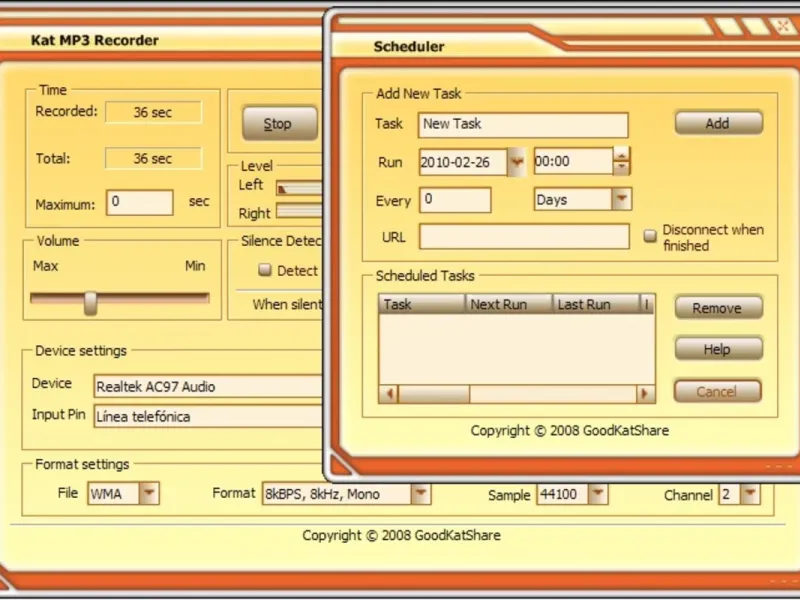Stop recording in Kat MP3 Recorder

click(x=280, y=123)
